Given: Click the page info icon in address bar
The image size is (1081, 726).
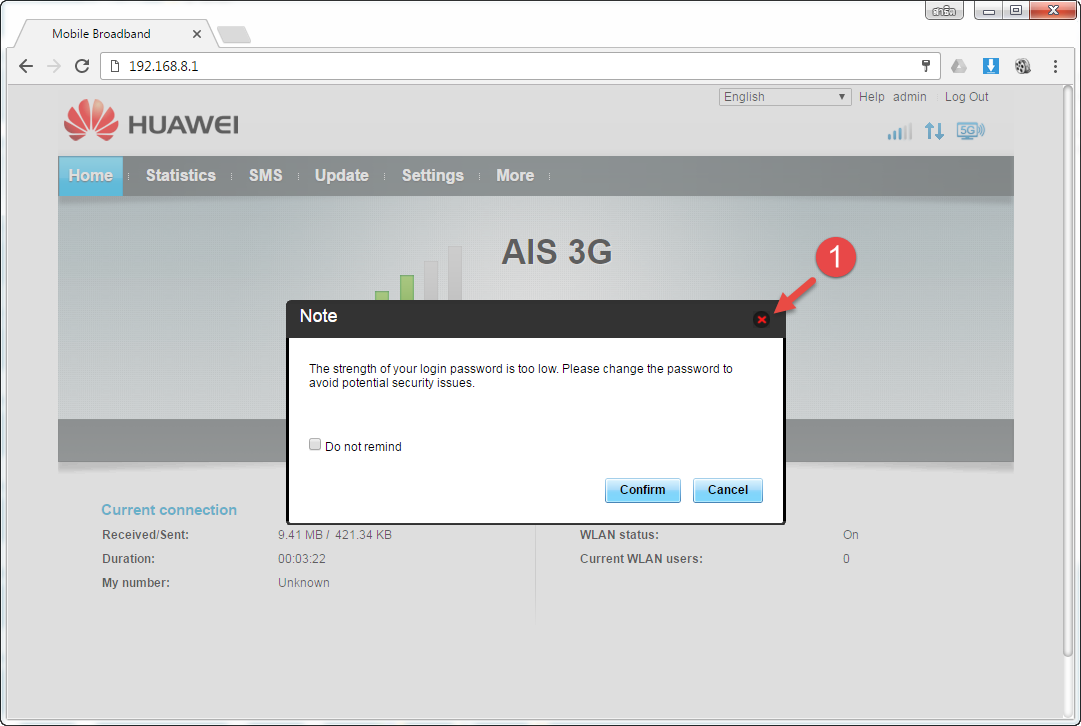Looking at the screenshot, I should [x=115, y=66].
